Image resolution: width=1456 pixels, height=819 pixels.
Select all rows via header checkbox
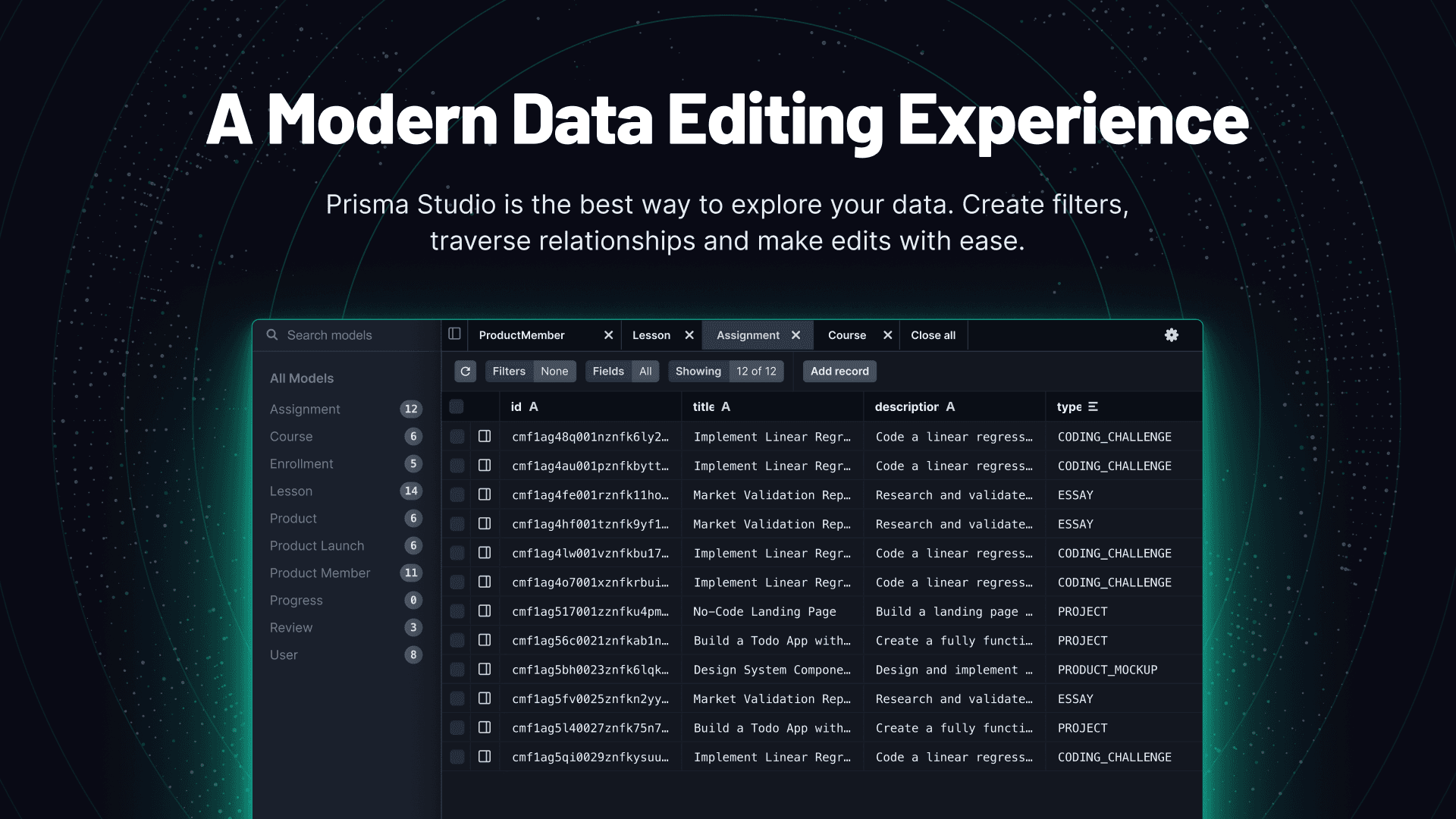[x=457, y=406]
